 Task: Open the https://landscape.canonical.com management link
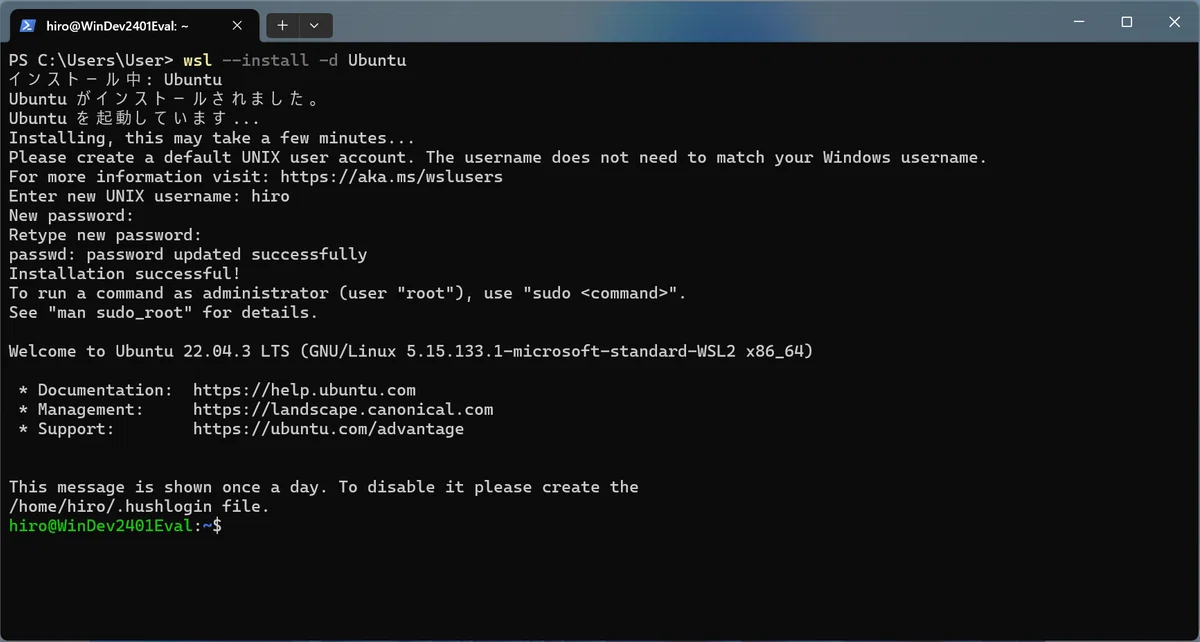click(x=343, y=409)
